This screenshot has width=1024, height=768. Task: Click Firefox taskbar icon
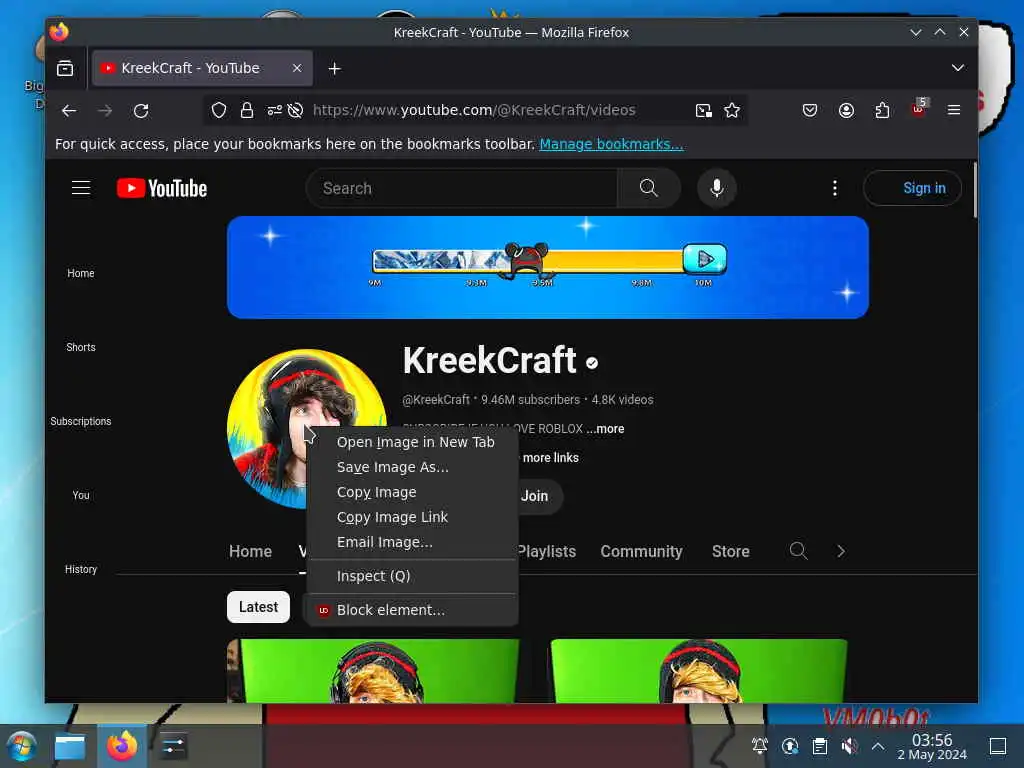(x=121, y=746)
